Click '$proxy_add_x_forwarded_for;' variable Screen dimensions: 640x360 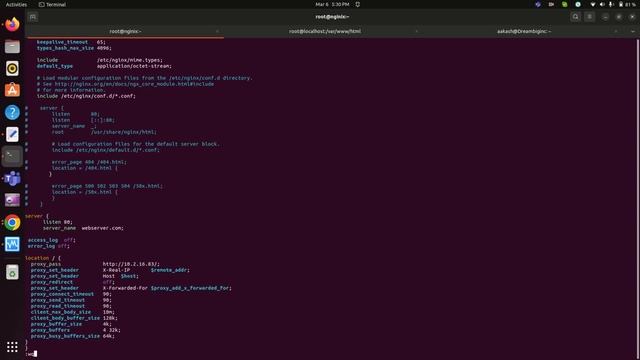[191, 288]
